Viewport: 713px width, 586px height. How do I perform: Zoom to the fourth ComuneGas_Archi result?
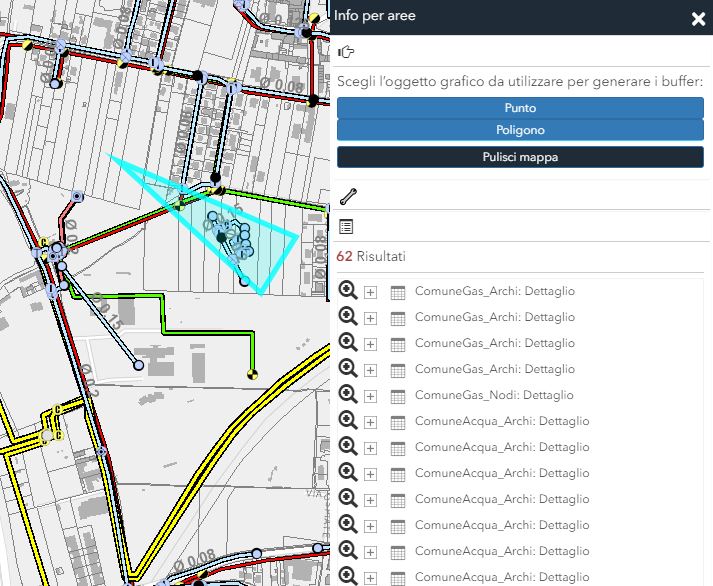pos(348,368)
